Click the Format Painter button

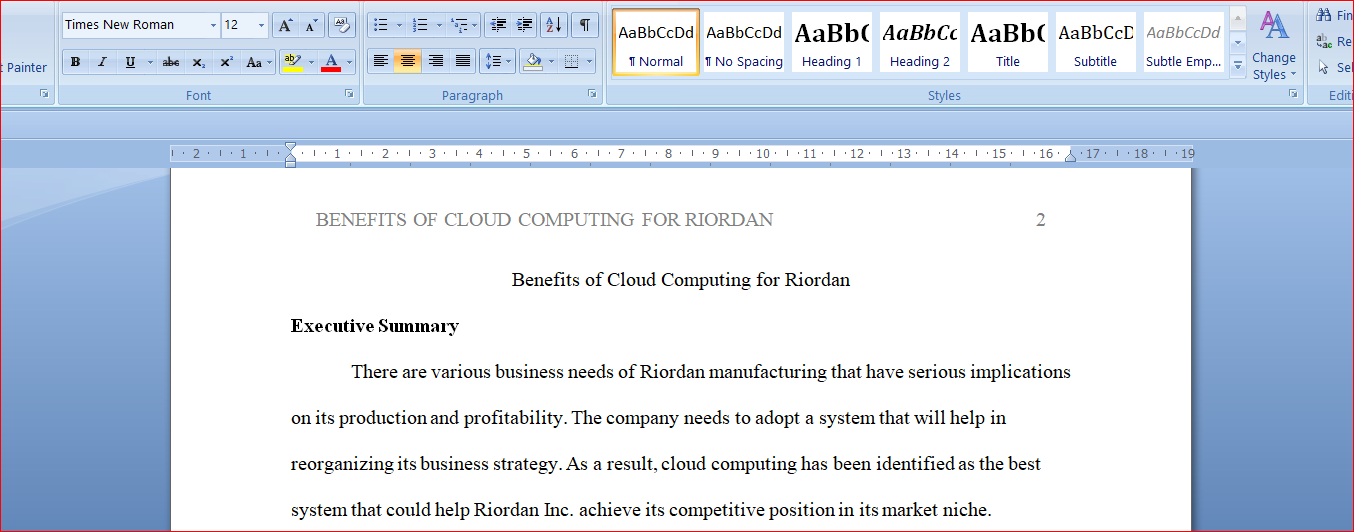pyautogui.click(x=24, y=68)
